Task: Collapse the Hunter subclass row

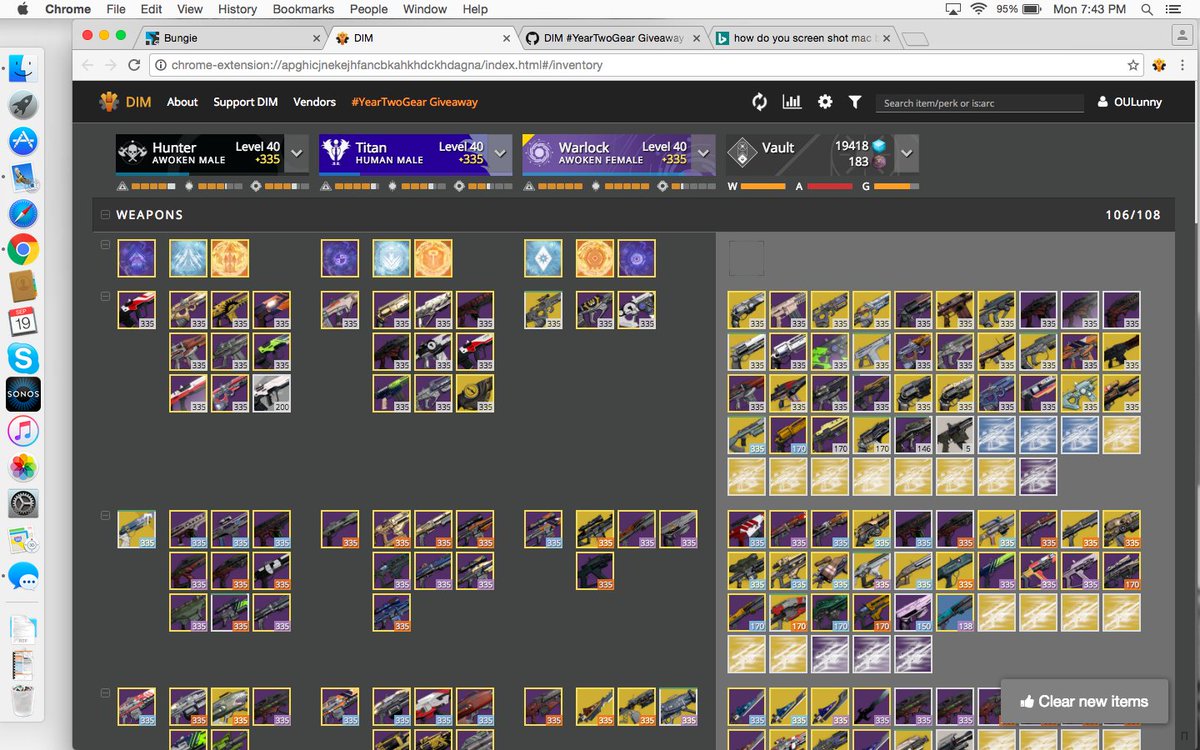Action: coord(105,244)
